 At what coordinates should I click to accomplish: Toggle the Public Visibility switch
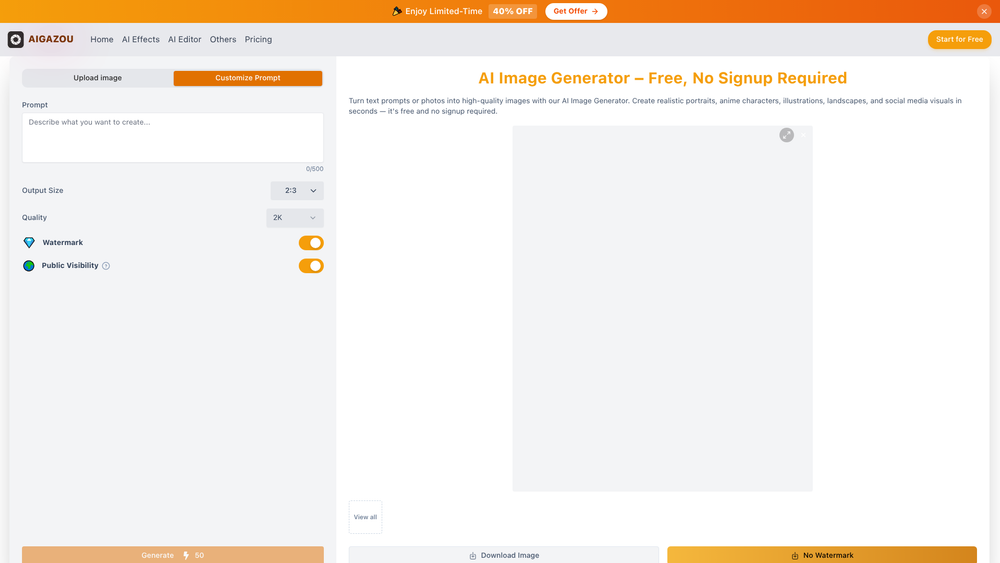click(x=311, y=266)
